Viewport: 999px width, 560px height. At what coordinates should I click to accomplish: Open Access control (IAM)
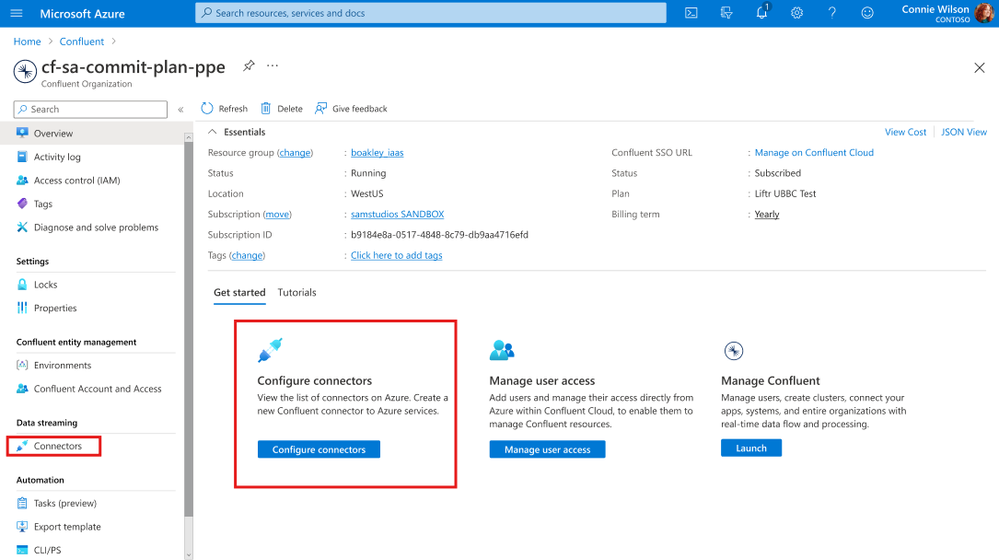coord(76,180)
